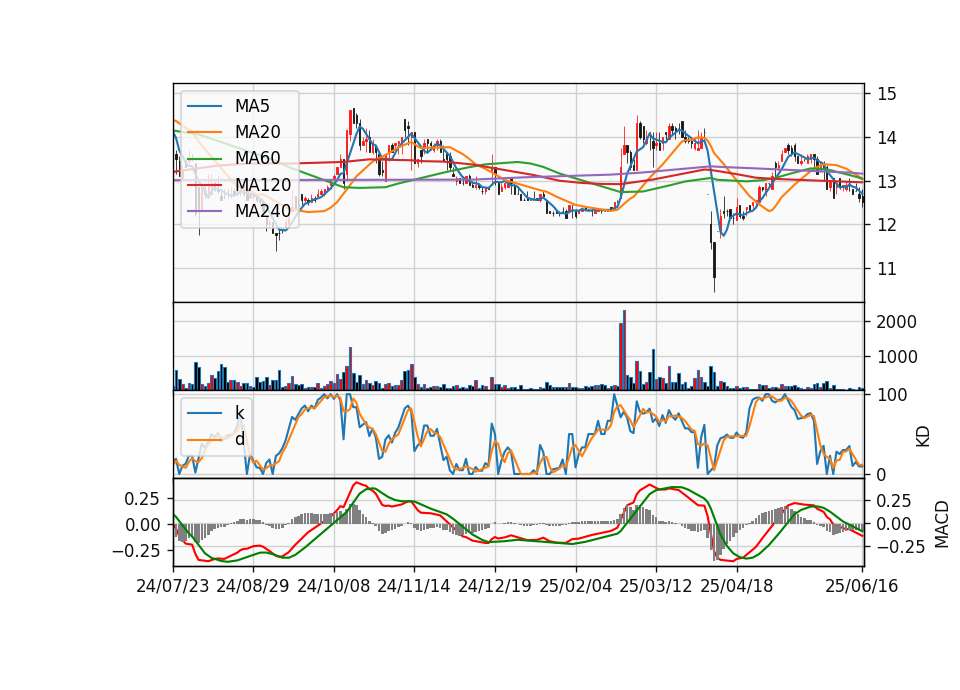Click the price axis value 15
Screen dimensions: 960x690
coord(887,94)
